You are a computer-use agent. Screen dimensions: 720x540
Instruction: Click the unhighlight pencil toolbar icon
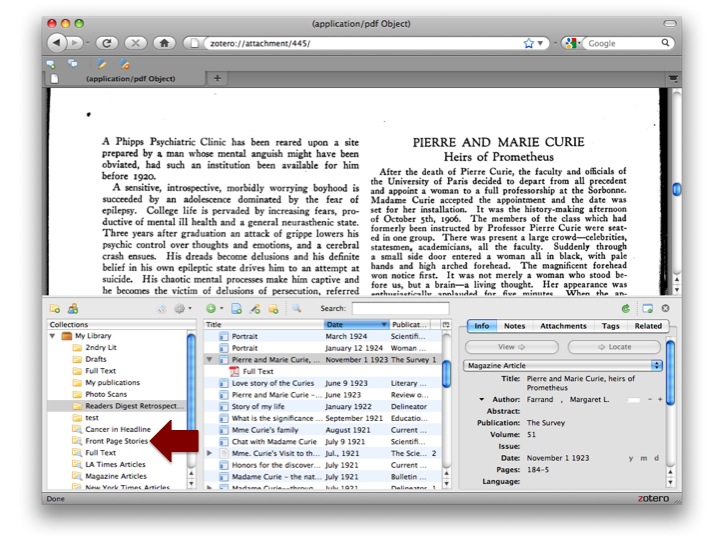click(124, 64)
